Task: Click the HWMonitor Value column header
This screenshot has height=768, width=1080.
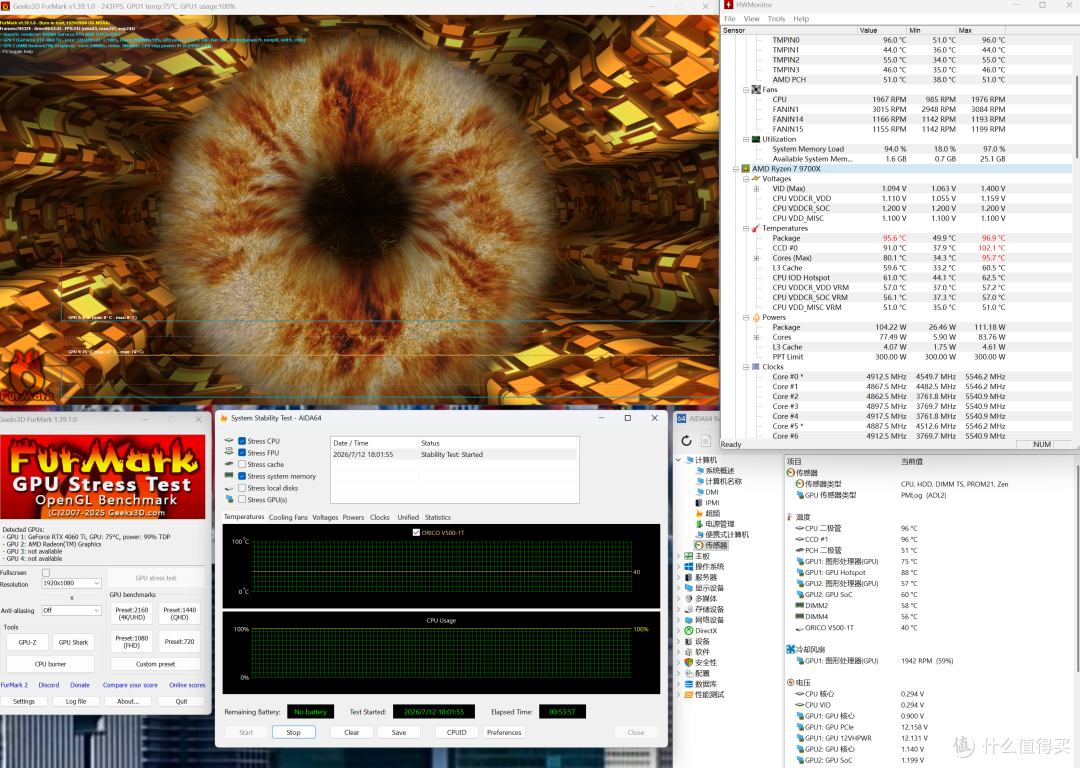Action: coord(882,30)
